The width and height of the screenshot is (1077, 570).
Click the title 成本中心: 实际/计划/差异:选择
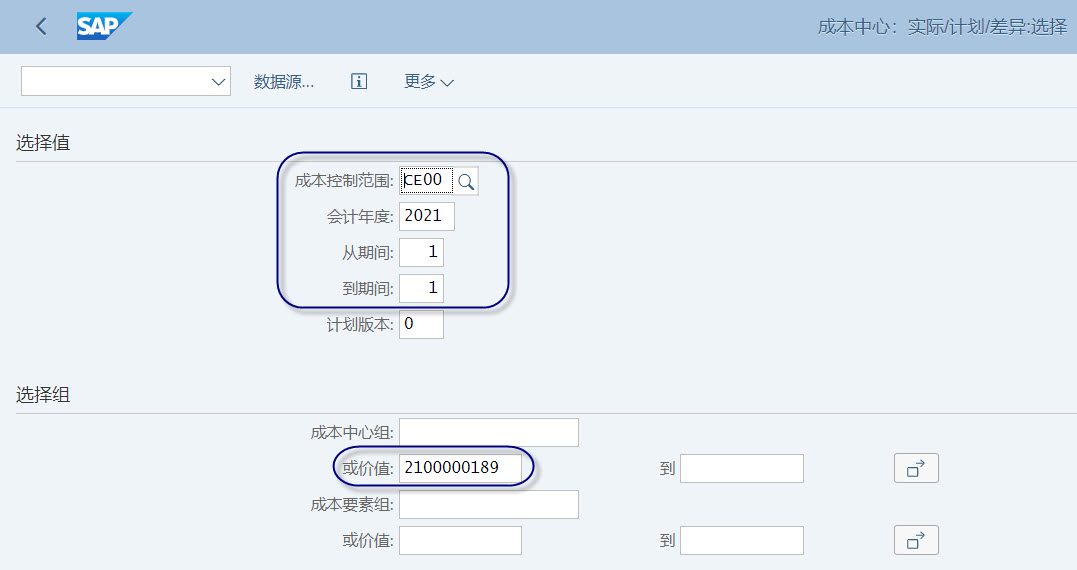942,27
